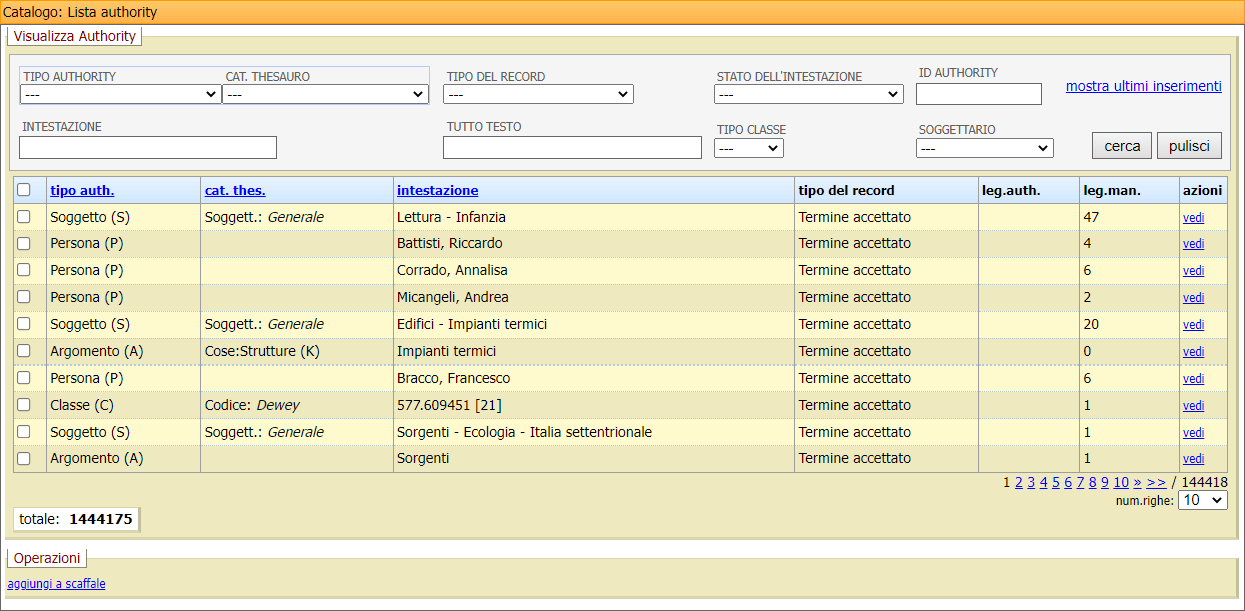
Task: Open the mostra ultimi inserimenti link
Action: coord(1143,86)
